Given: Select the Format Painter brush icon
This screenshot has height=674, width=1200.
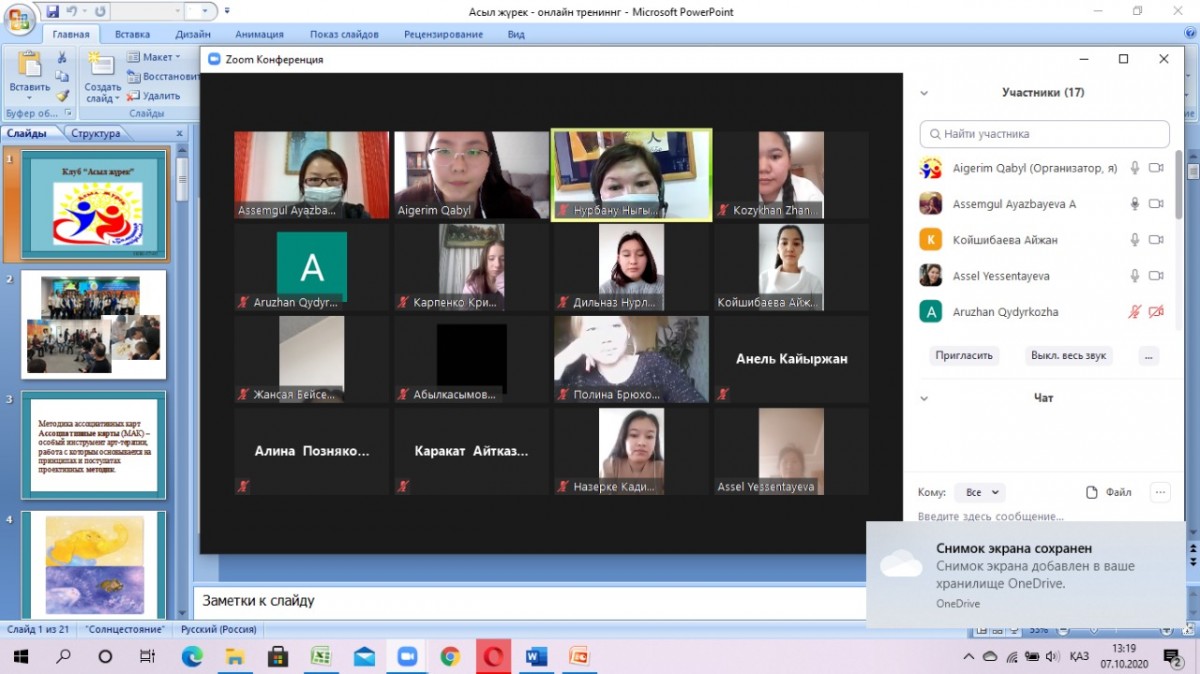Looking at the screenshot, I should 62,96.
